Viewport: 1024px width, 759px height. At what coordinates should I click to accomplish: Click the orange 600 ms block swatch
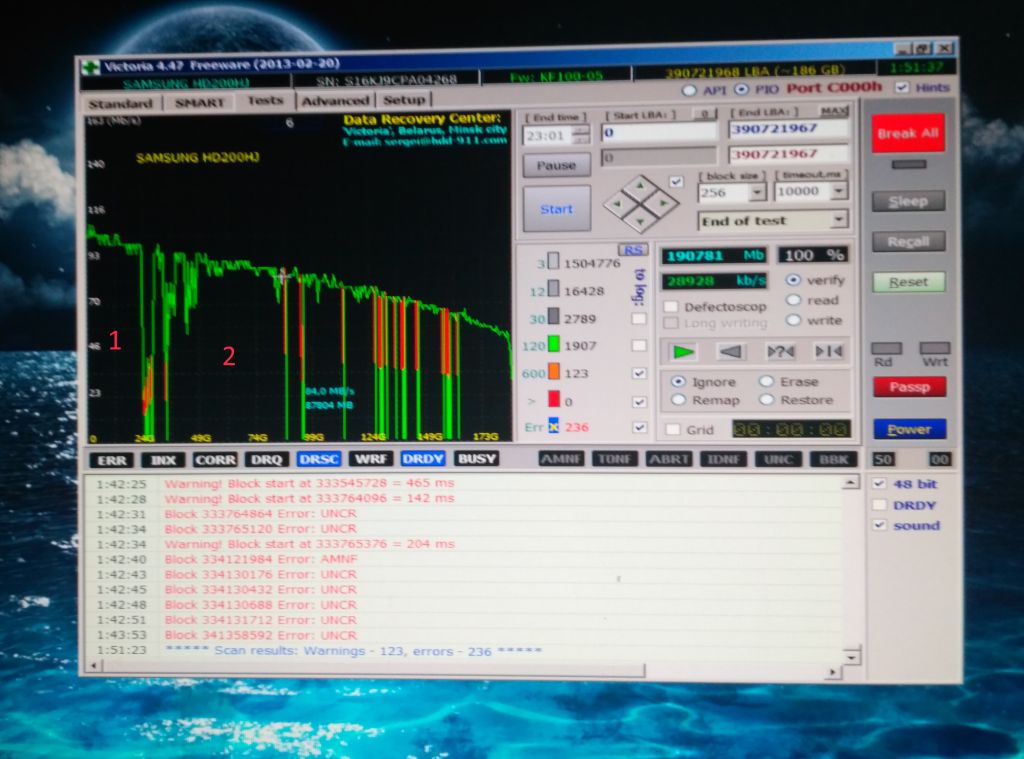554,372
